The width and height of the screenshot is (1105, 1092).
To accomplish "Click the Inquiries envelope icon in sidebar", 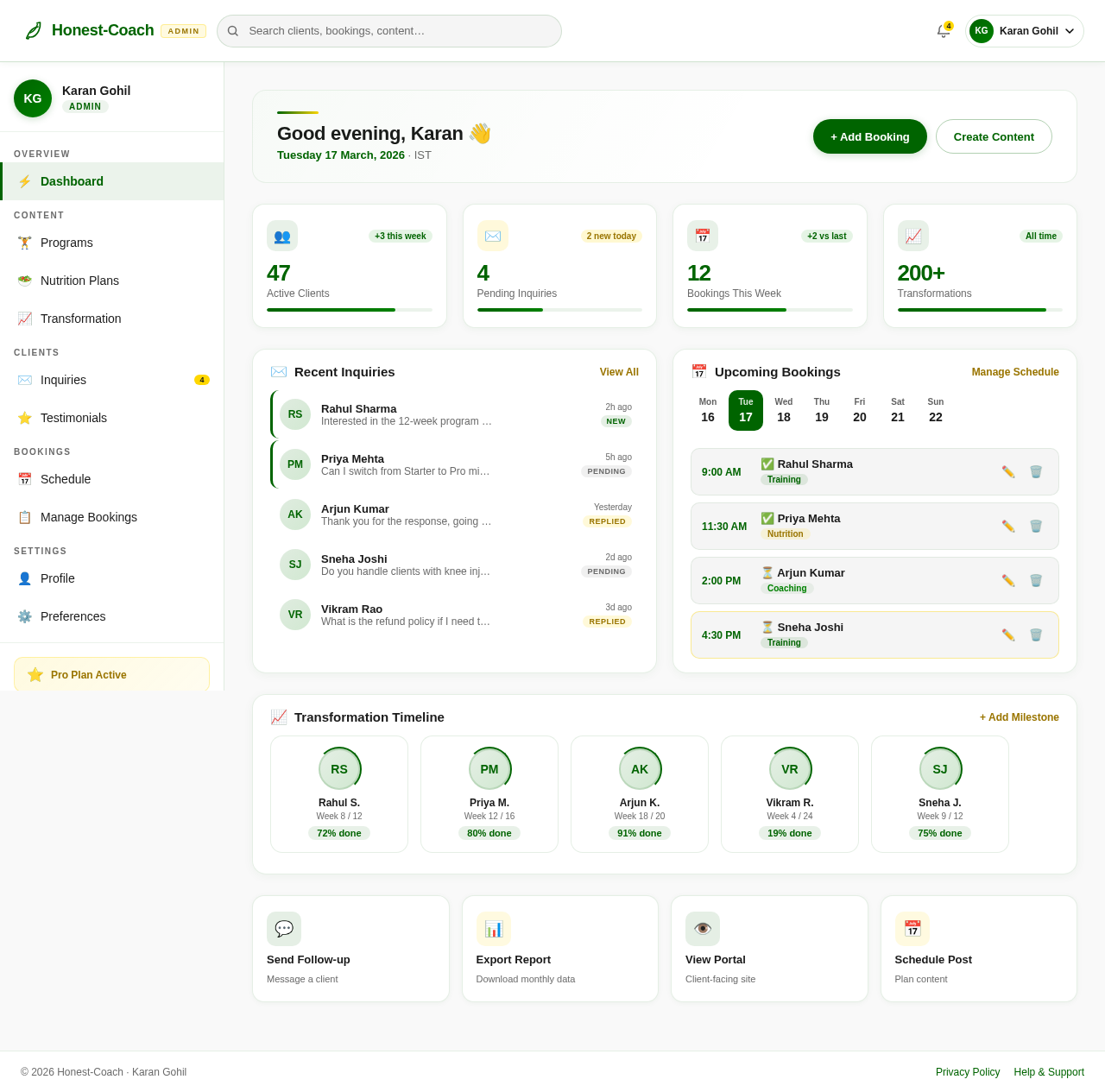I will tap(23, 380).
